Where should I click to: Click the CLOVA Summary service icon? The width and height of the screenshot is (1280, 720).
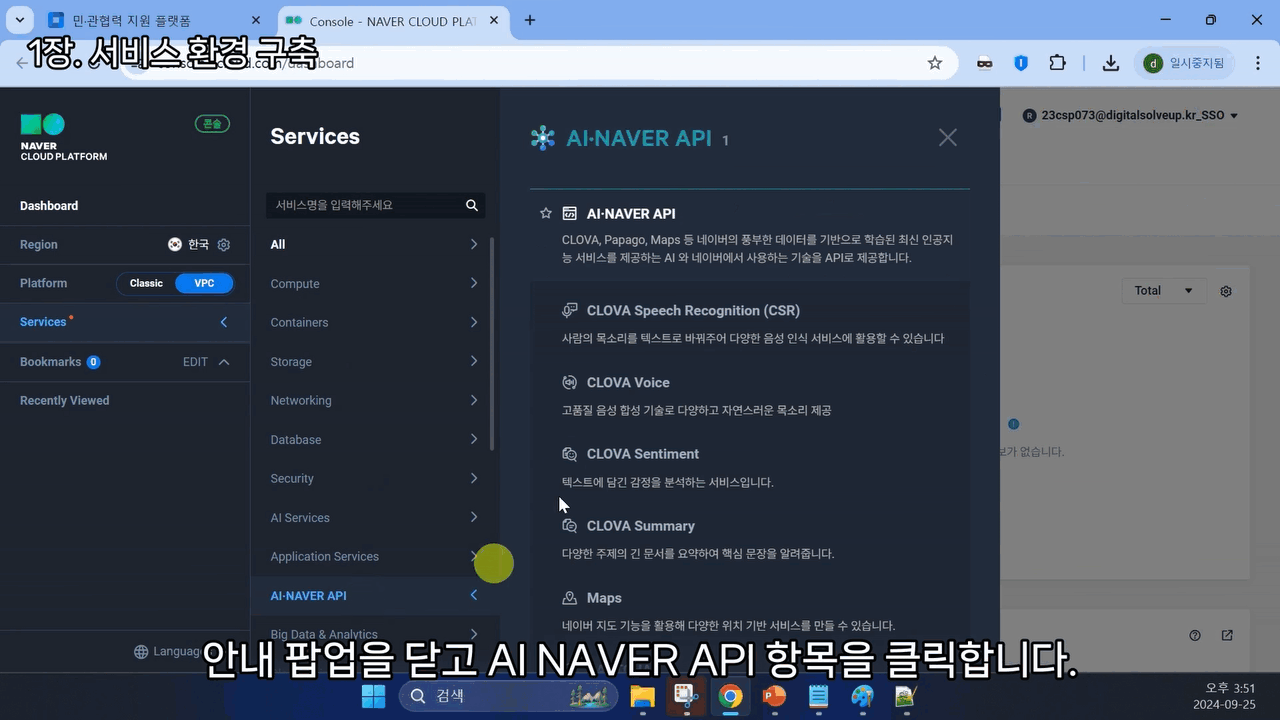[570, 526]
